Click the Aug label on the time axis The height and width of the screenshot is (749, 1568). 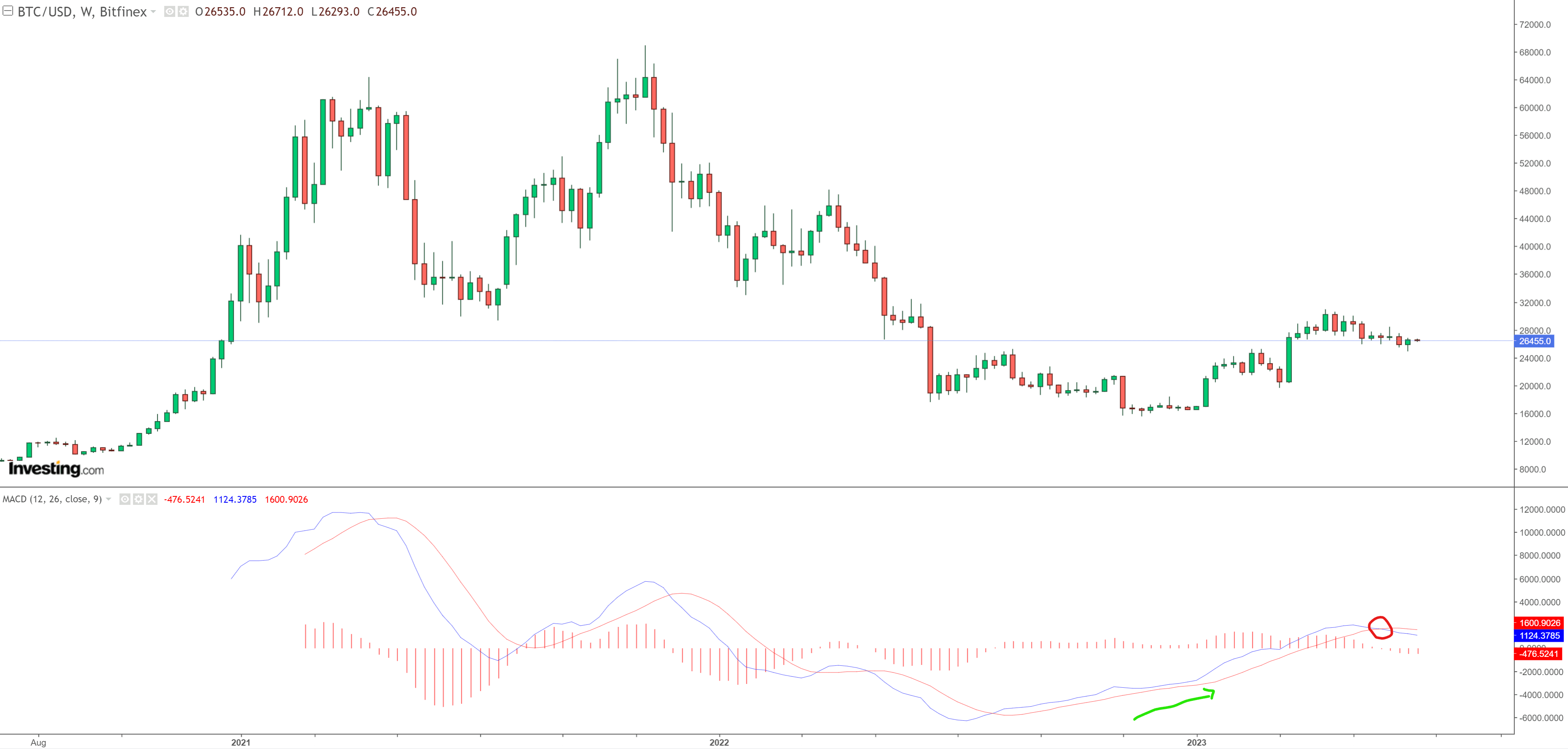tap(38, 742)
